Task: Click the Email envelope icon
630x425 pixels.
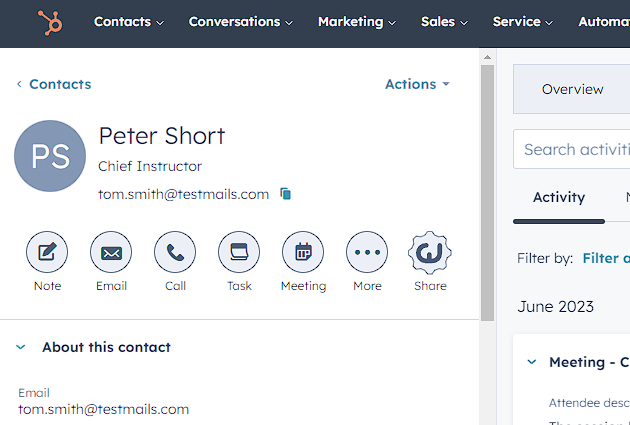Action: 111,253
